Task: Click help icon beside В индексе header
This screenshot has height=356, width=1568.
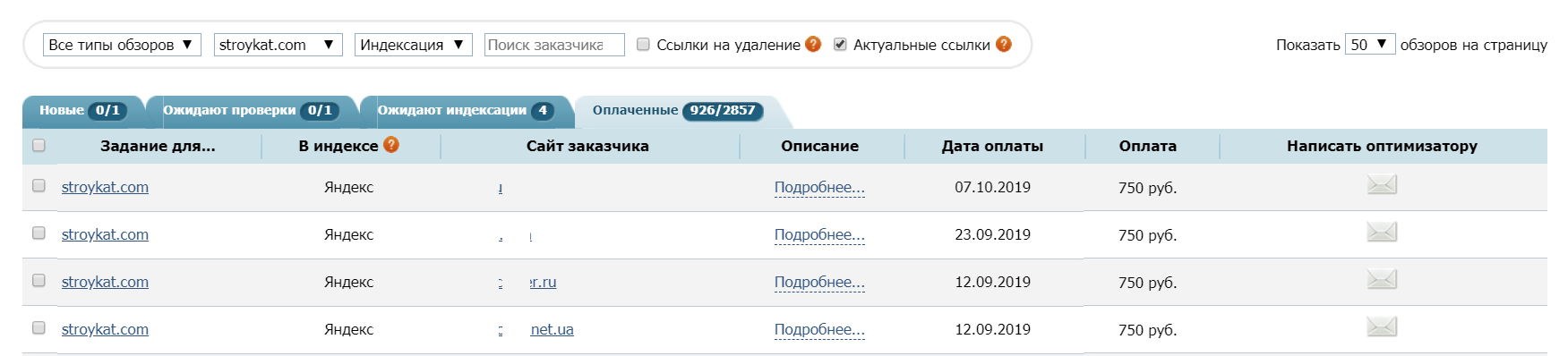Action: 391,145
